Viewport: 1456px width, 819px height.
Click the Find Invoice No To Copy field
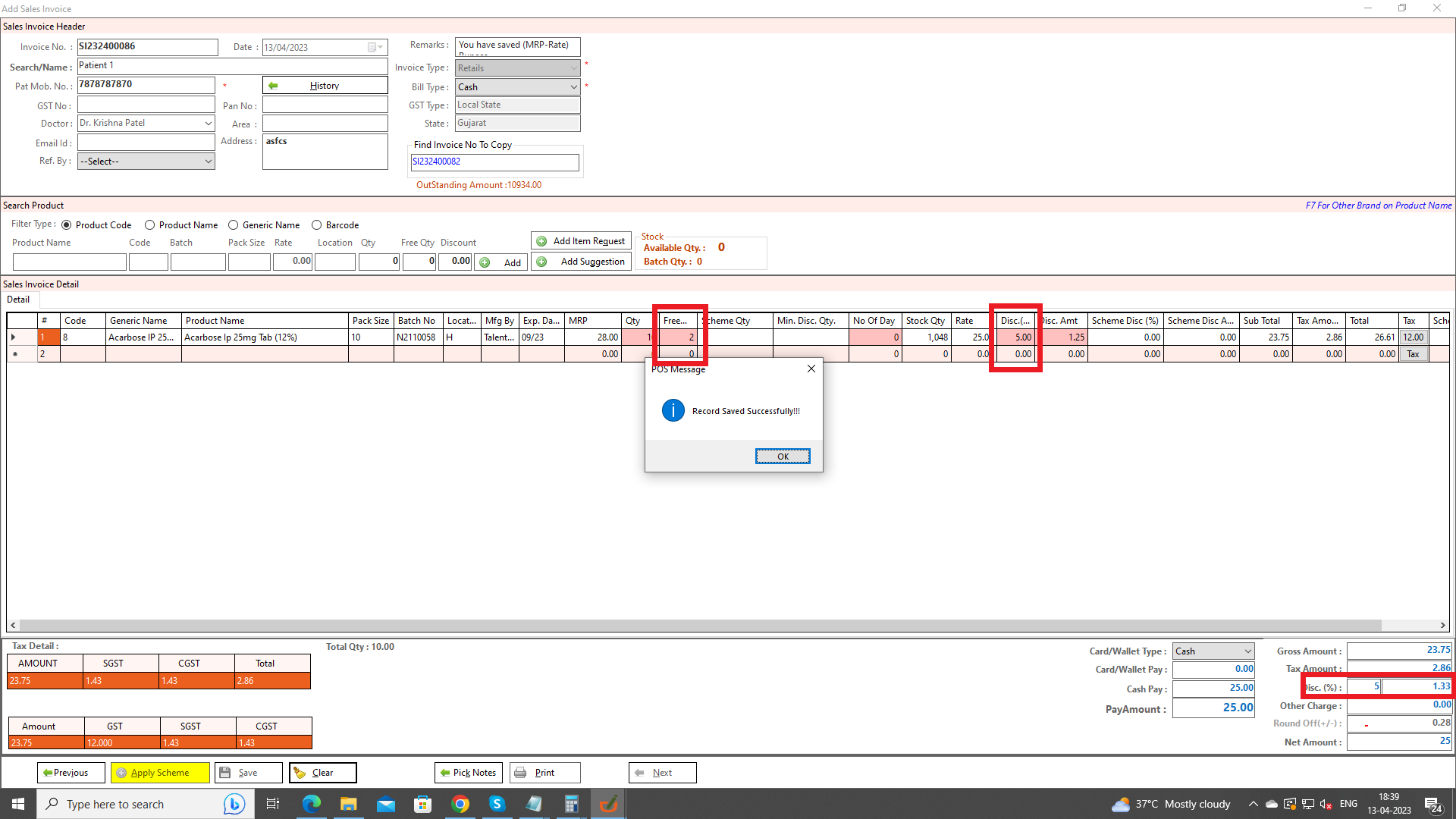point(494,162)
